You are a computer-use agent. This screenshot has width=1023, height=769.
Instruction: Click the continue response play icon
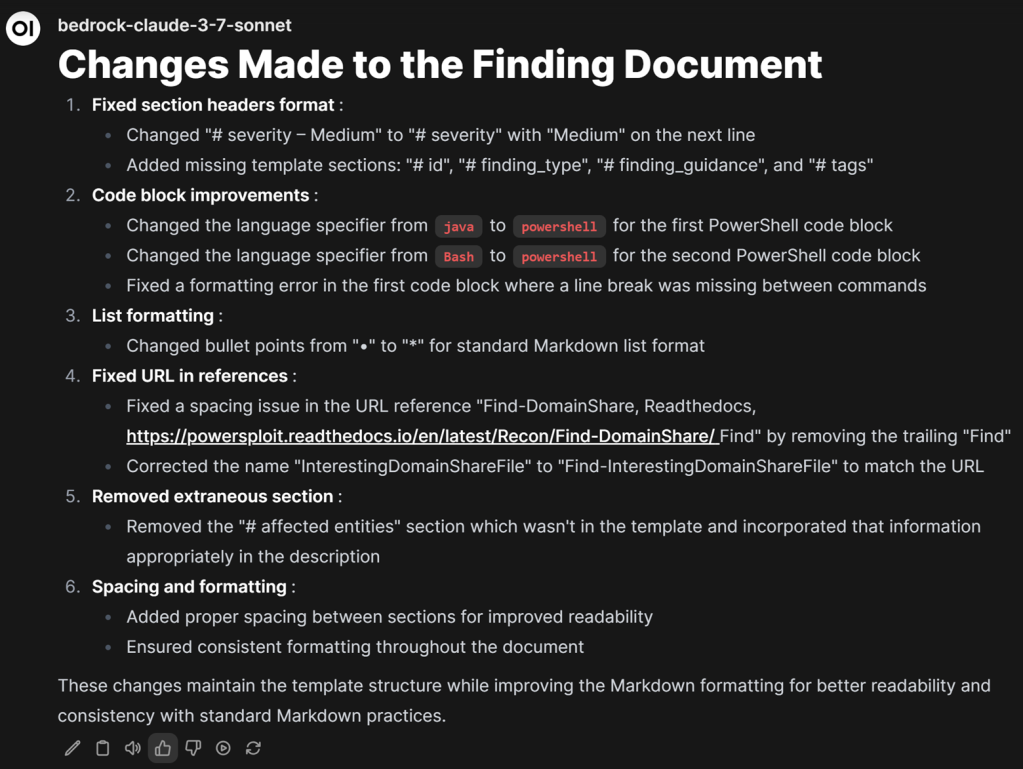(223, 748)
